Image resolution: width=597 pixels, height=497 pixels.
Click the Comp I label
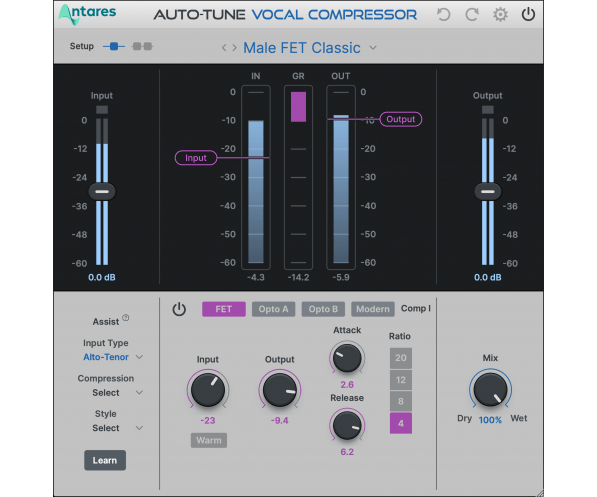(415, 308)
